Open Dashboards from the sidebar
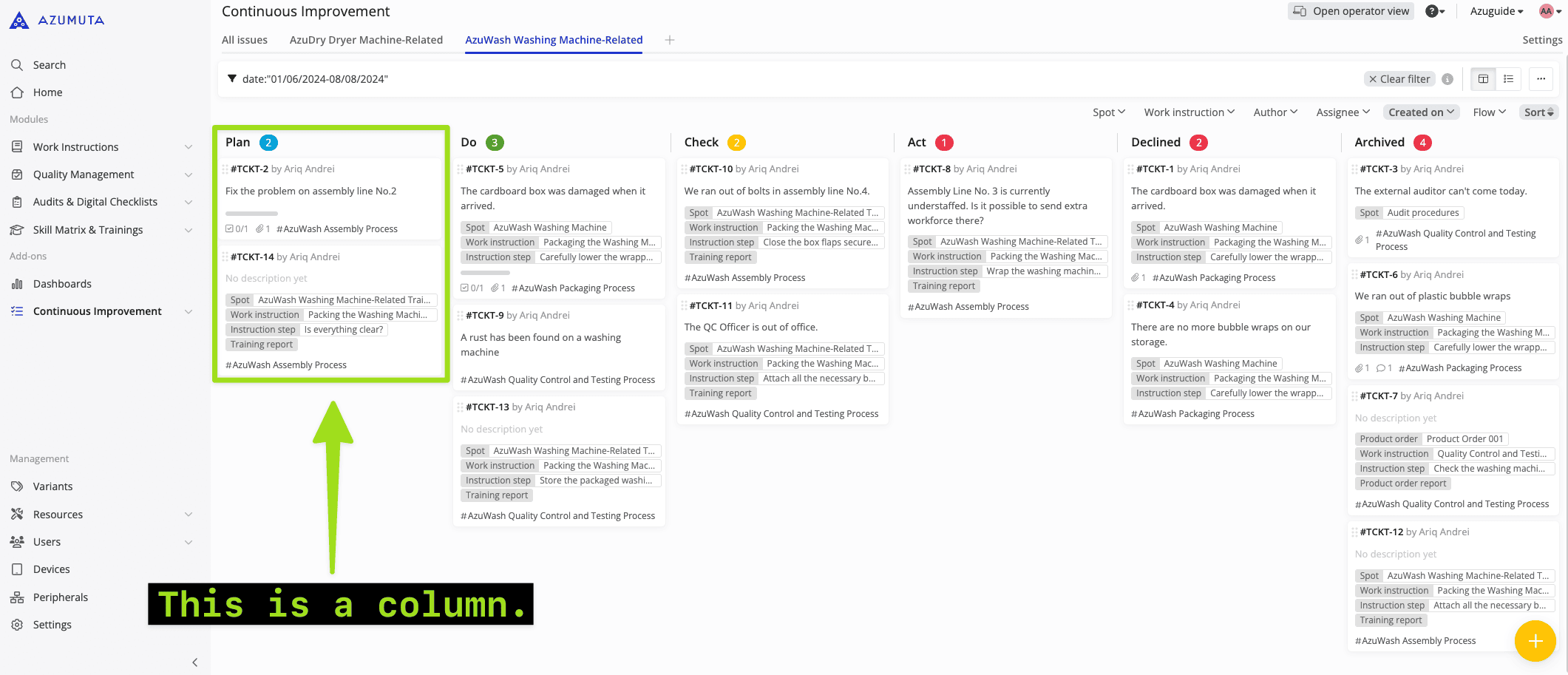1568x675 pixels. click(x=62, y=284)
